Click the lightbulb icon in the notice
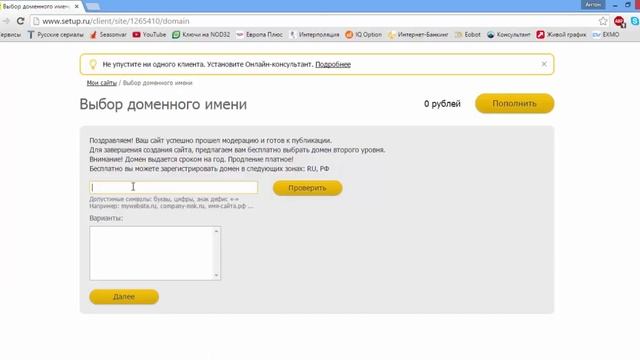640x360 pixels. pos(93,64)
